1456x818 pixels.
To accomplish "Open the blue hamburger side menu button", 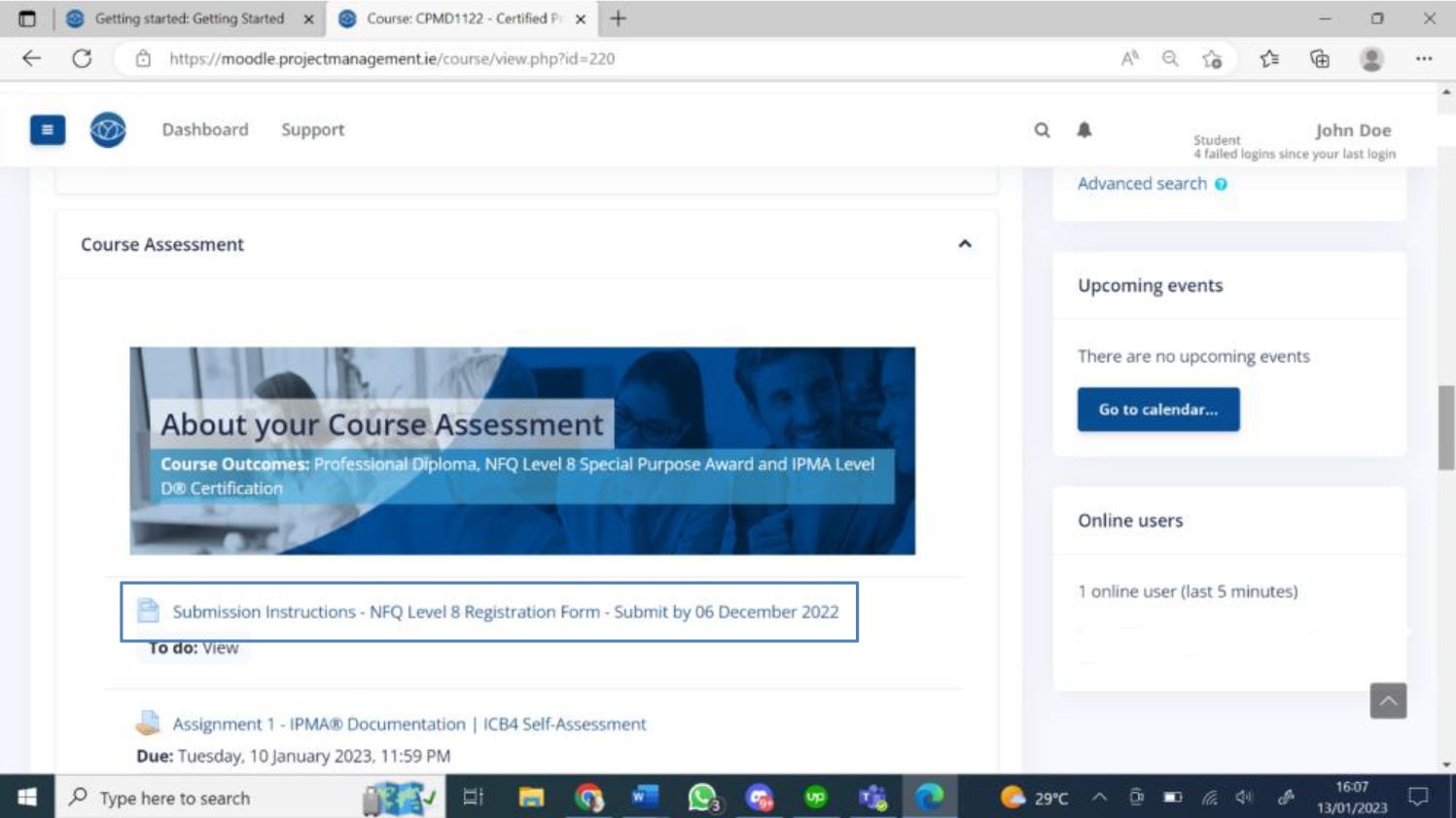I will [47, 129].
